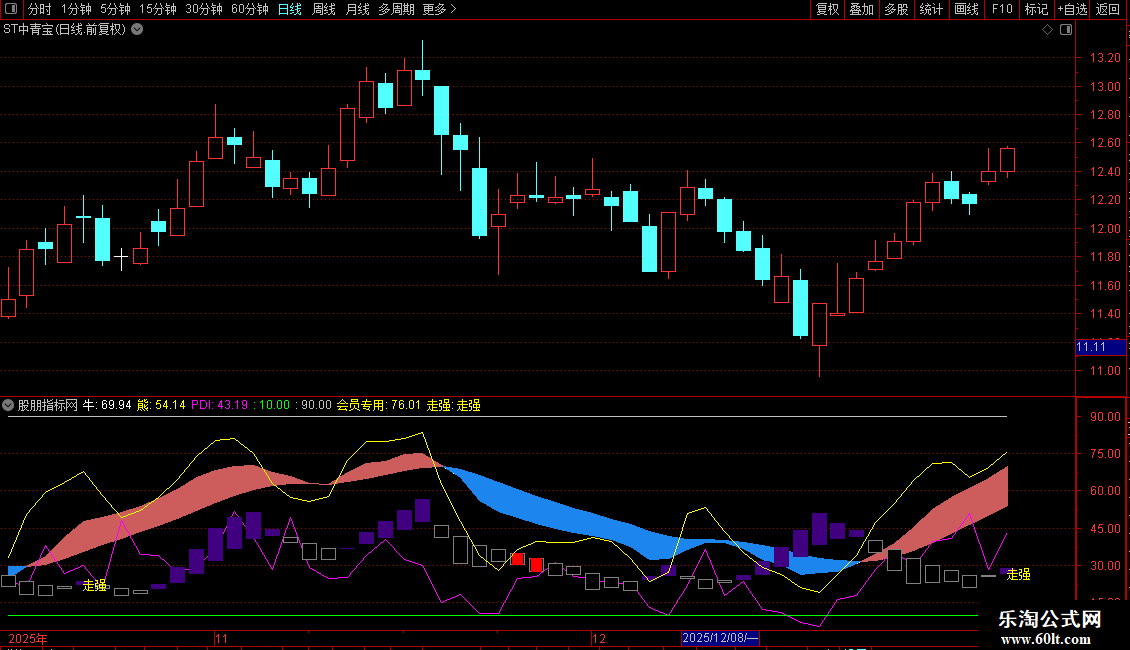Click the first red signal block in indicator
Viewport: 1130px width, 650px height.
click(x=517, y=559)
